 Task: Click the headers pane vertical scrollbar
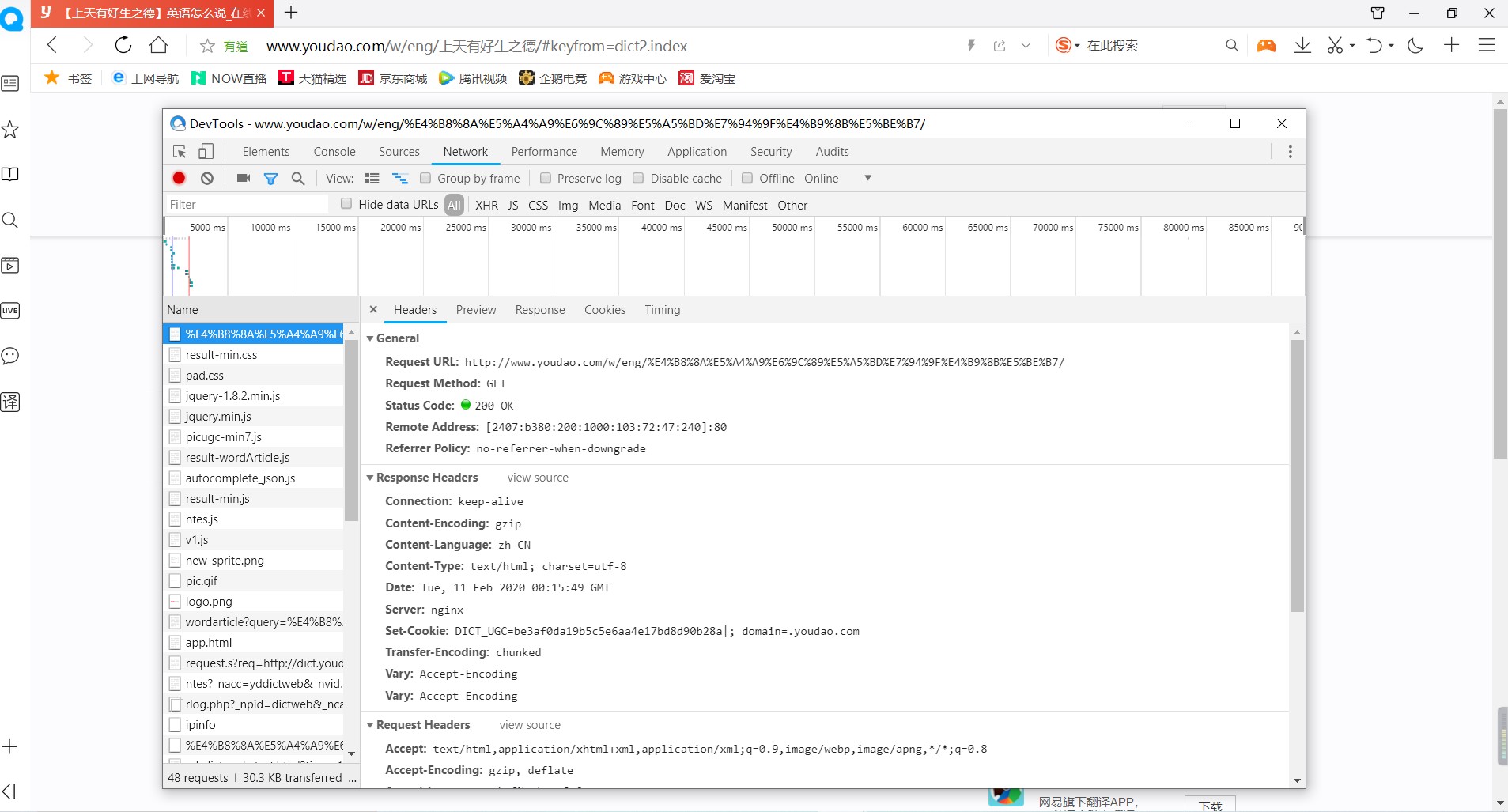coord(1297,476)
